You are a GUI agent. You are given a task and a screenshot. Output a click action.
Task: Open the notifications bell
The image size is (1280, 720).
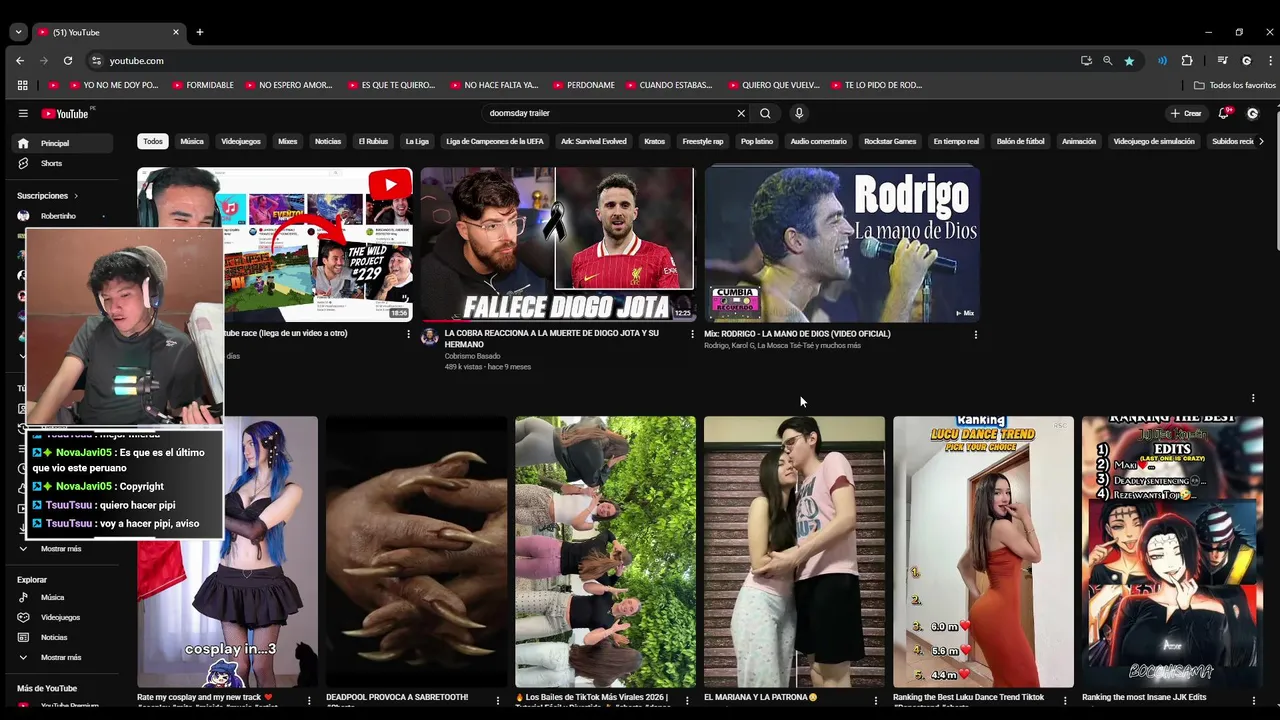(1224, 113)
